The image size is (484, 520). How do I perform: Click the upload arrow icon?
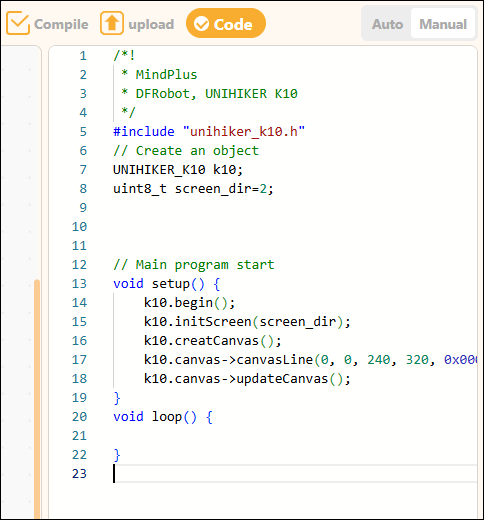tap(112, 23)
